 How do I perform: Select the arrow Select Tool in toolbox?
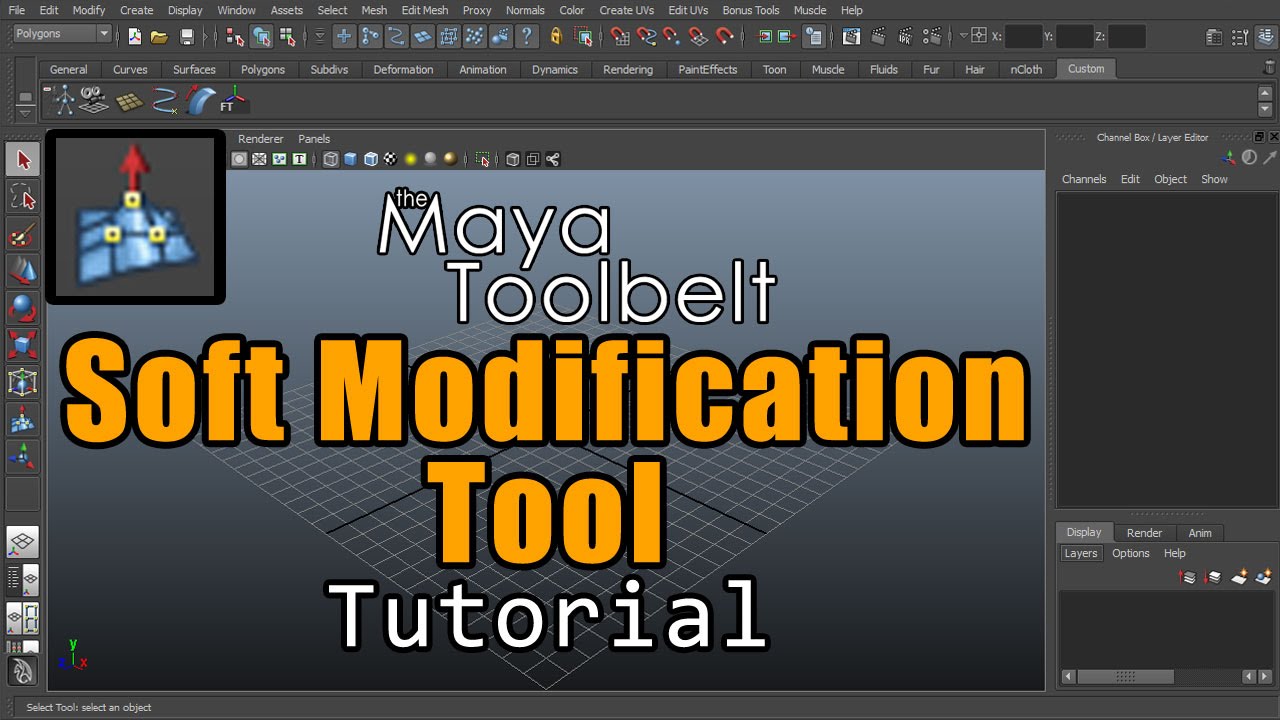[x=23, y=159]
